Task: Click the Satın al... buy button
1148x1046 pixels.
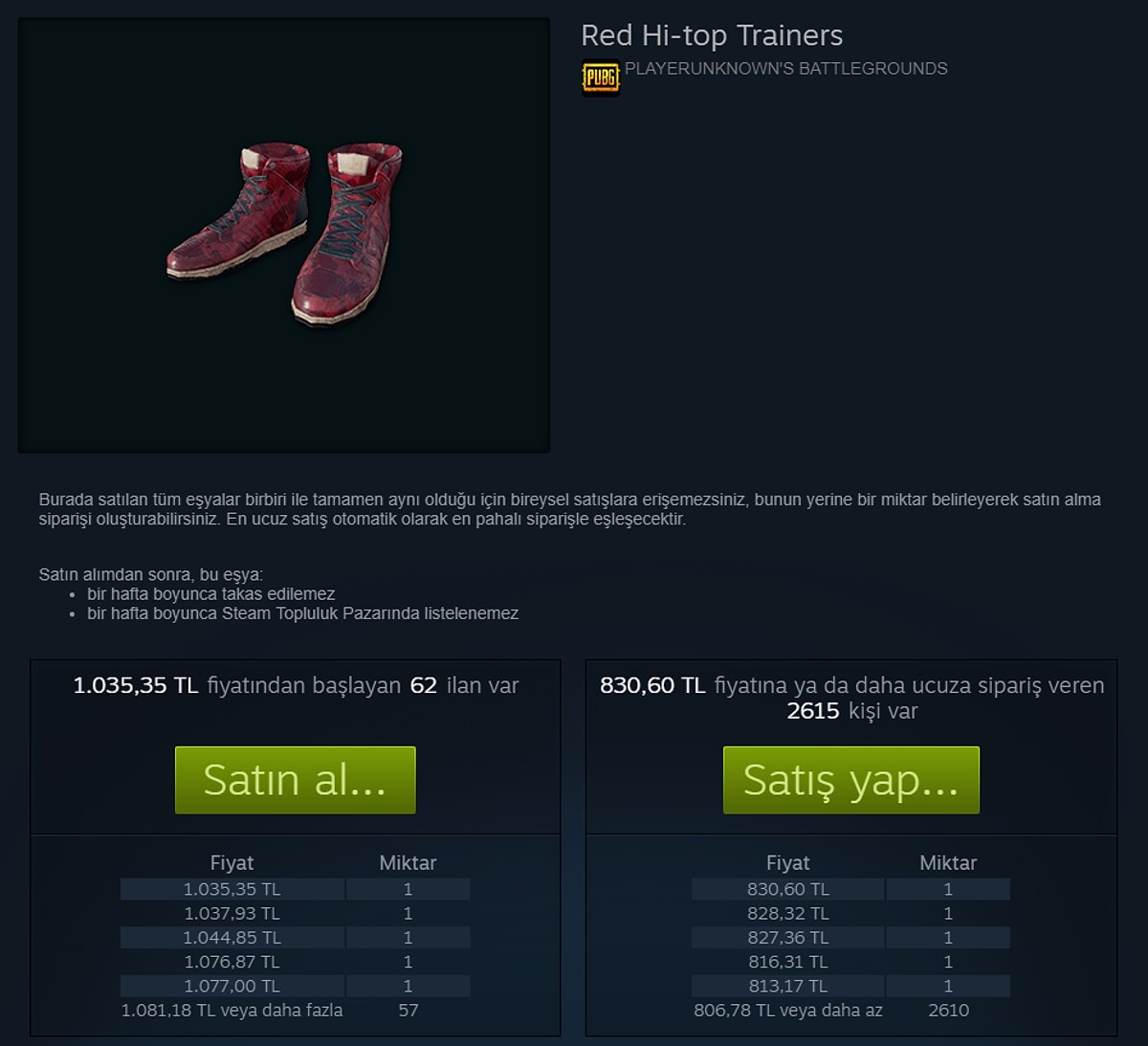Action: coord(295,780)
